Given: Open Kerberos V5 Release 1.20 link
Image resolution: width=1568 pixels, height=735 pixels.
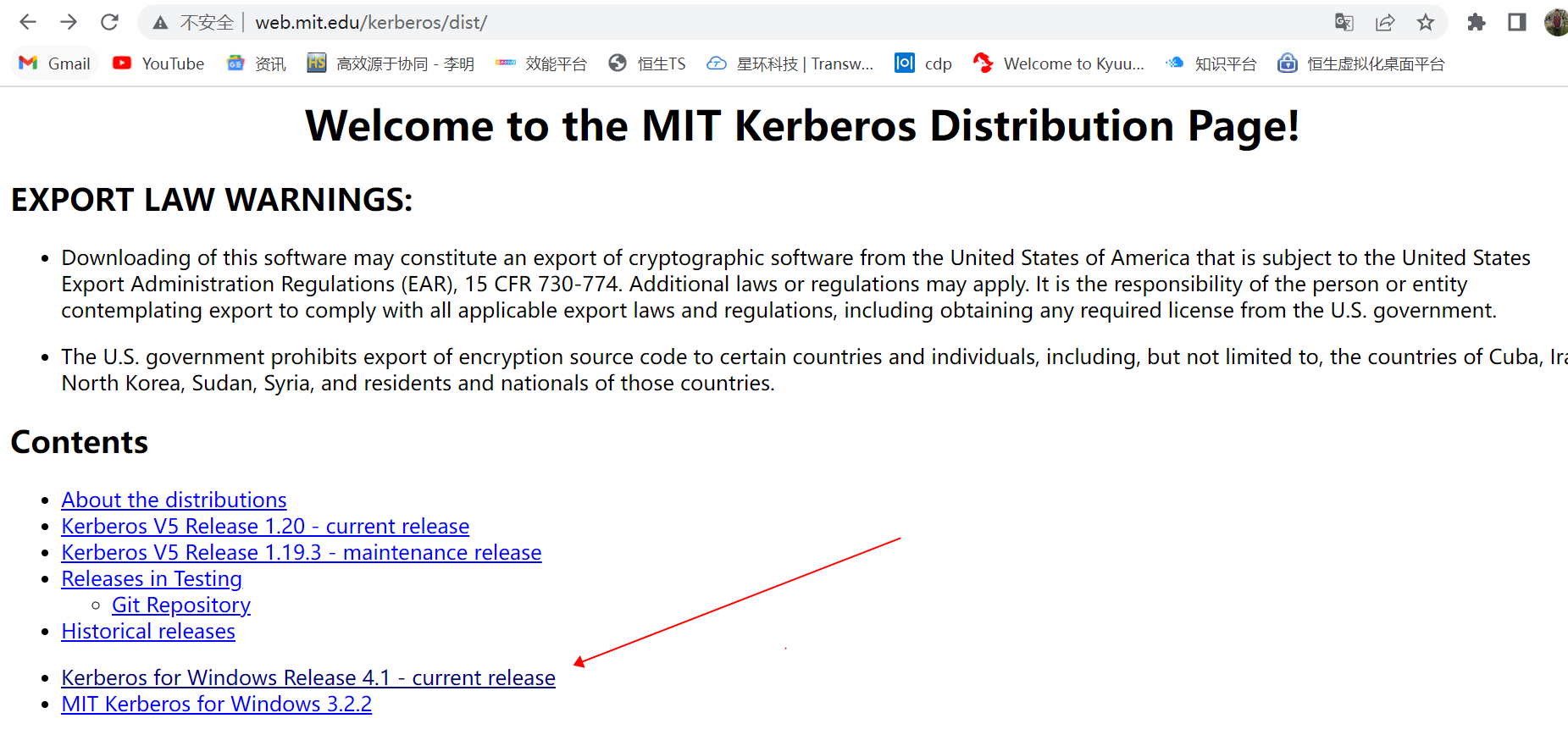Looking at the screenshot, I should (265, 526).
